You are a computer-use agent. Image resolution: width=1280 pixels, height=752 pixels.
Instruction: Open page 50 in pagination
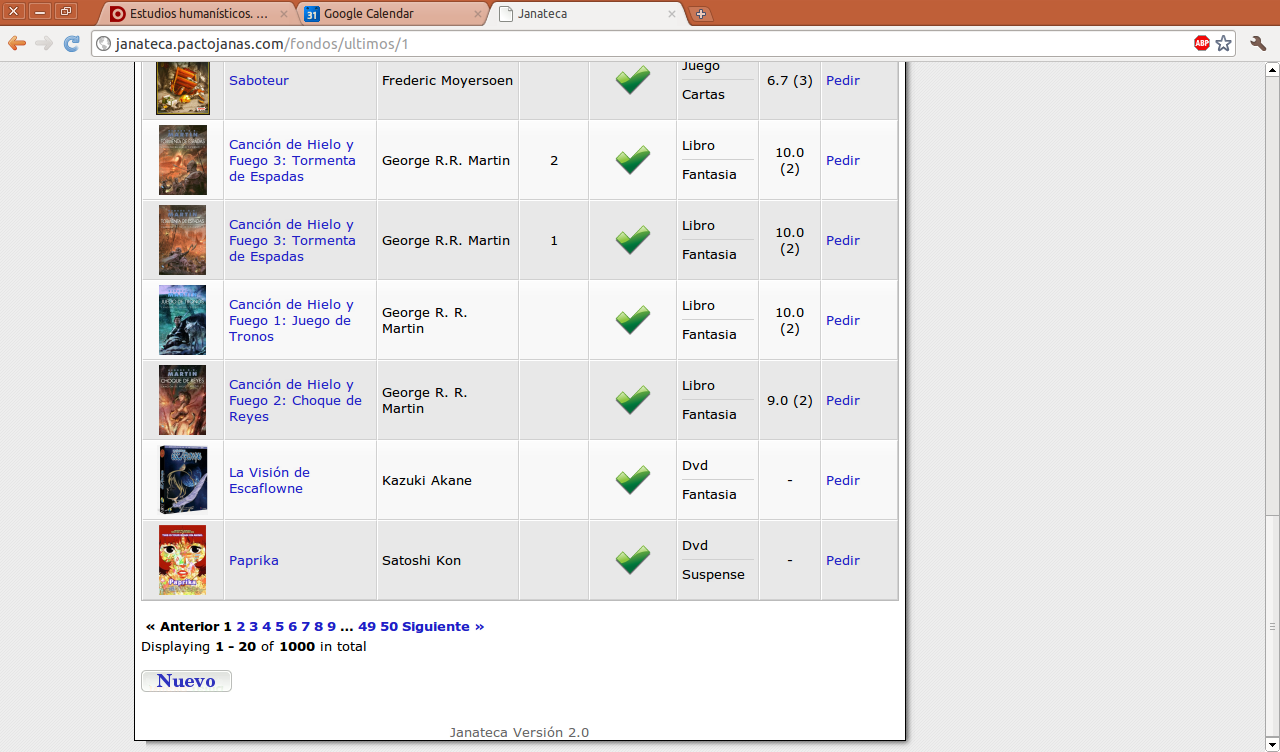click(389, 627)
